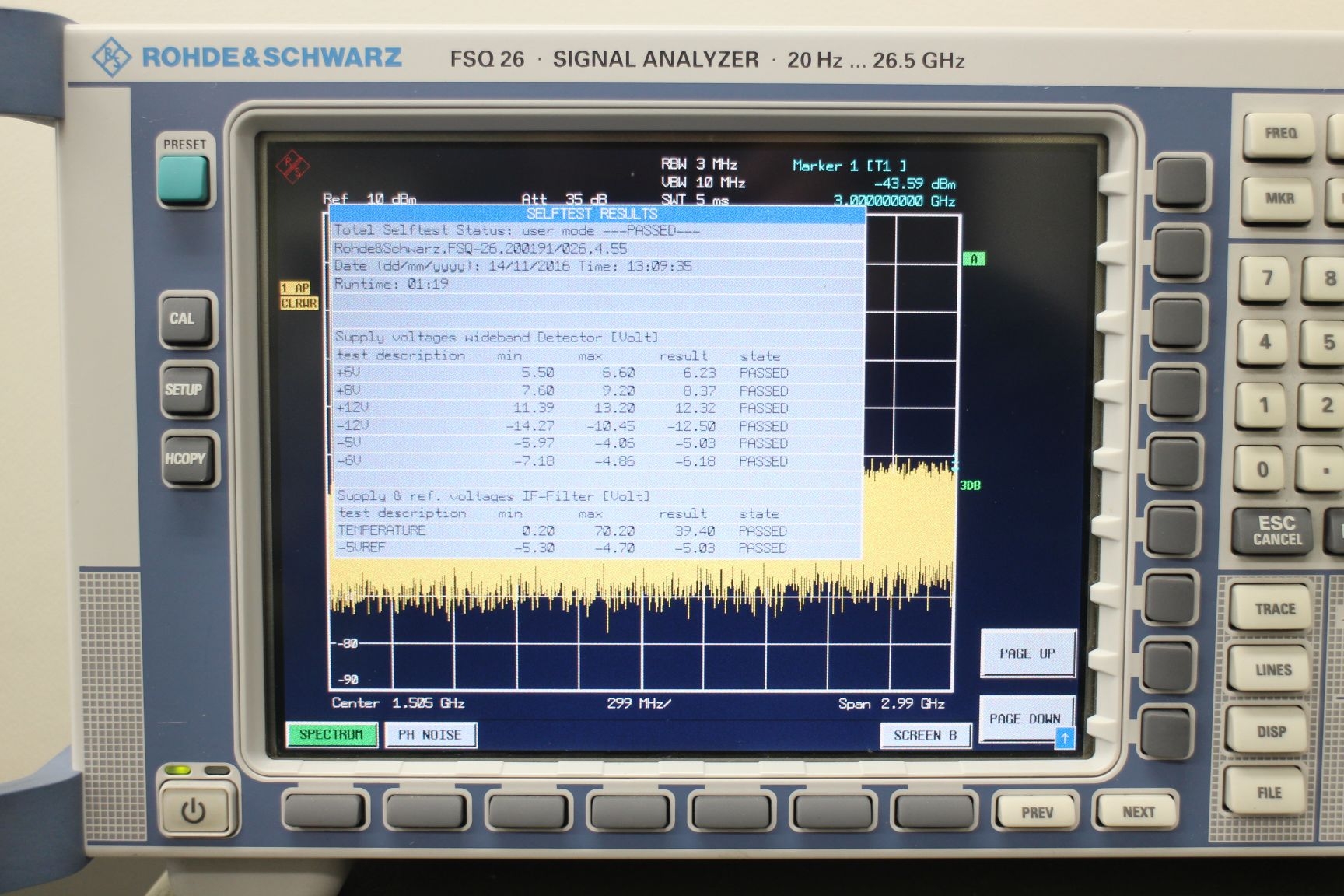Click the PREV key

[x=1038, y=812]
